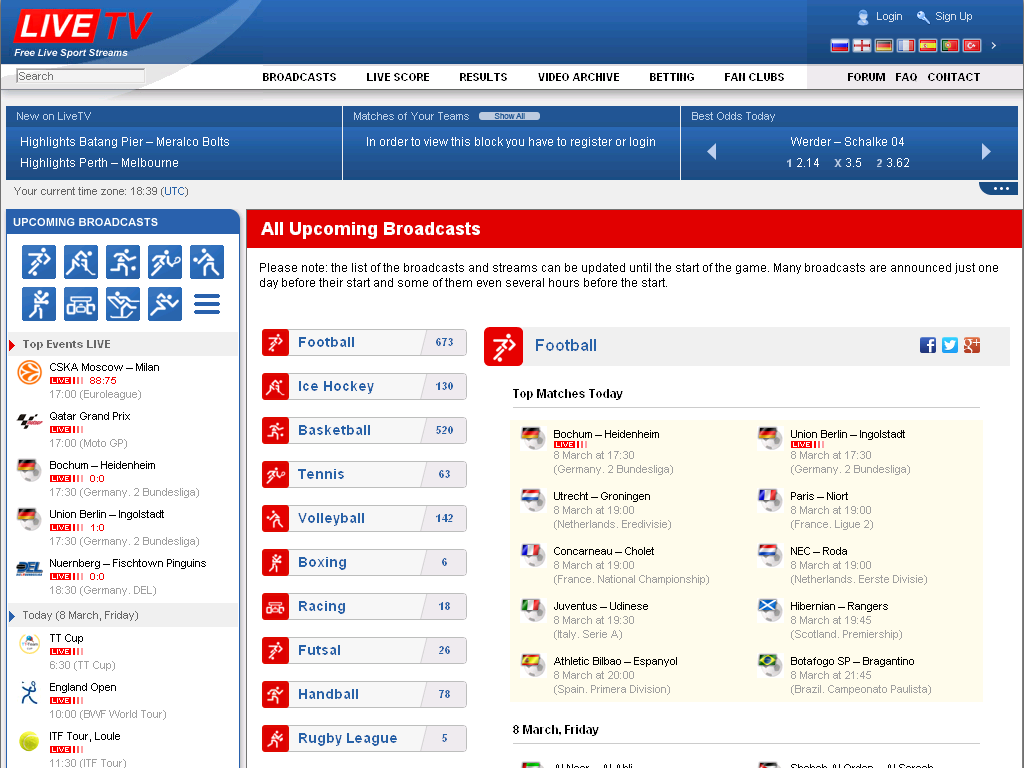The image size is (1024, 768).
Task: Expand the three-dots panel button
Action: tap(999, 189)
